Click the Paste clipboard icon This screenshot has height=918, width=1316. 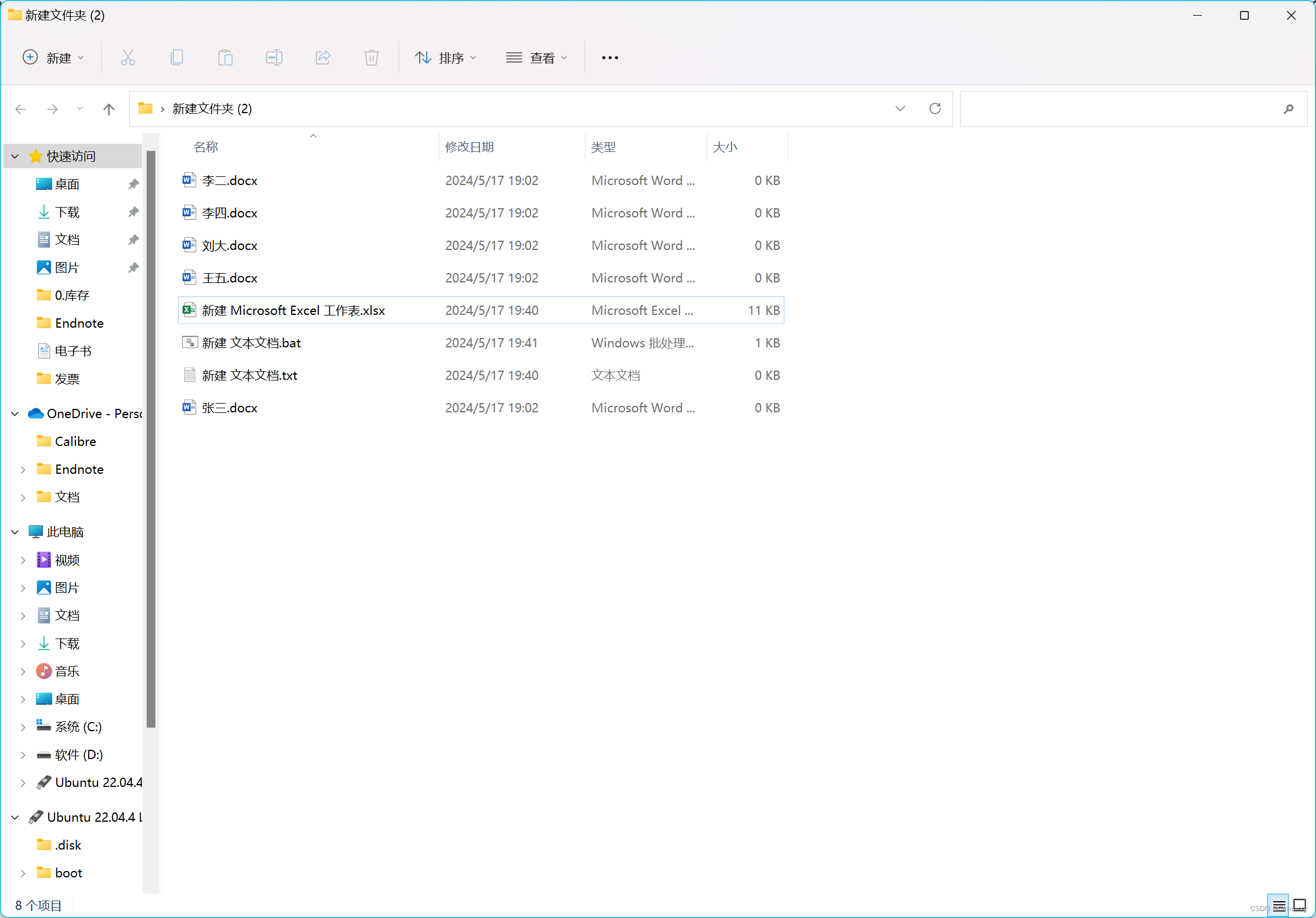click(x=226, y=57)
